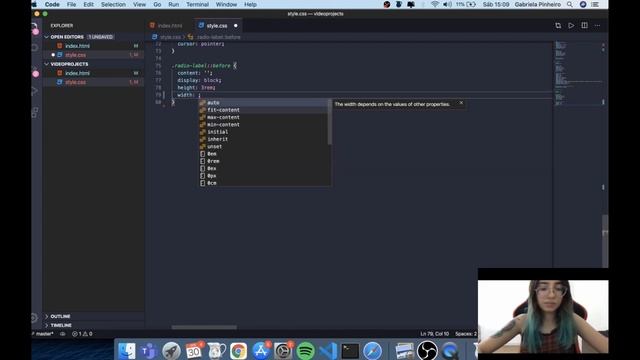
Task: Collapse the VIDEOPROJECTS folder section
Action: (x=47, y=64)
